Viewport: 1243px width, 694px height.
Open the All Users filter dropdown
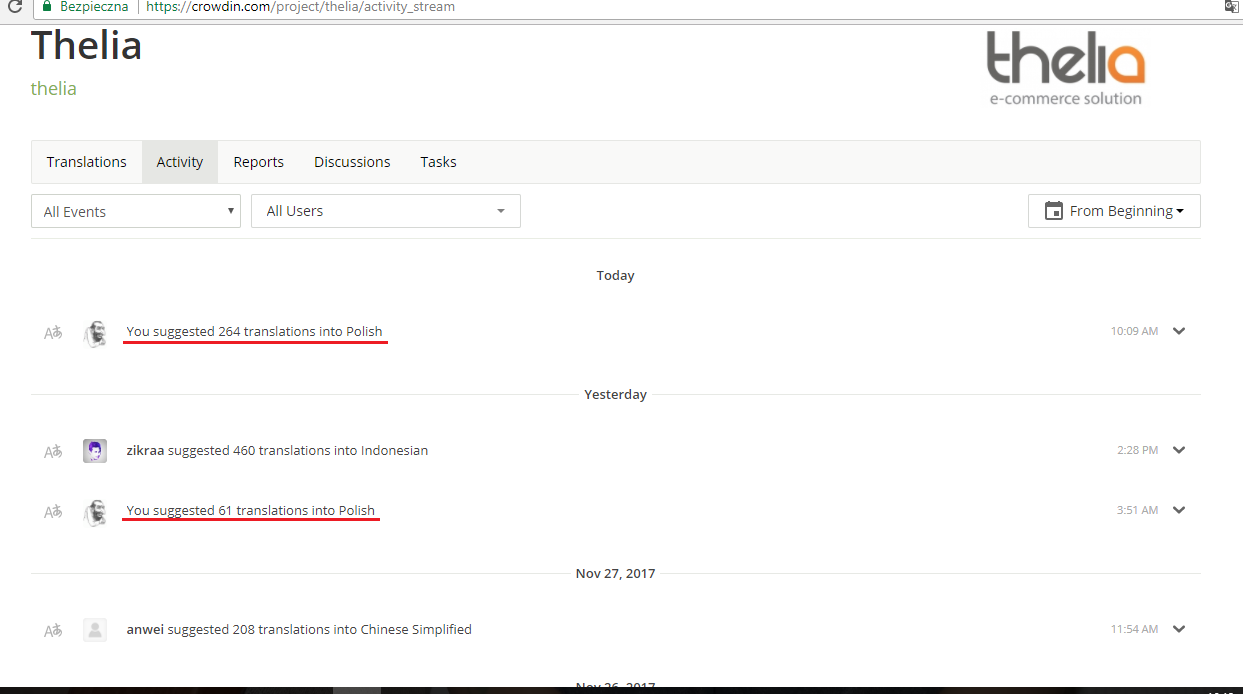(x=386, y=211)
